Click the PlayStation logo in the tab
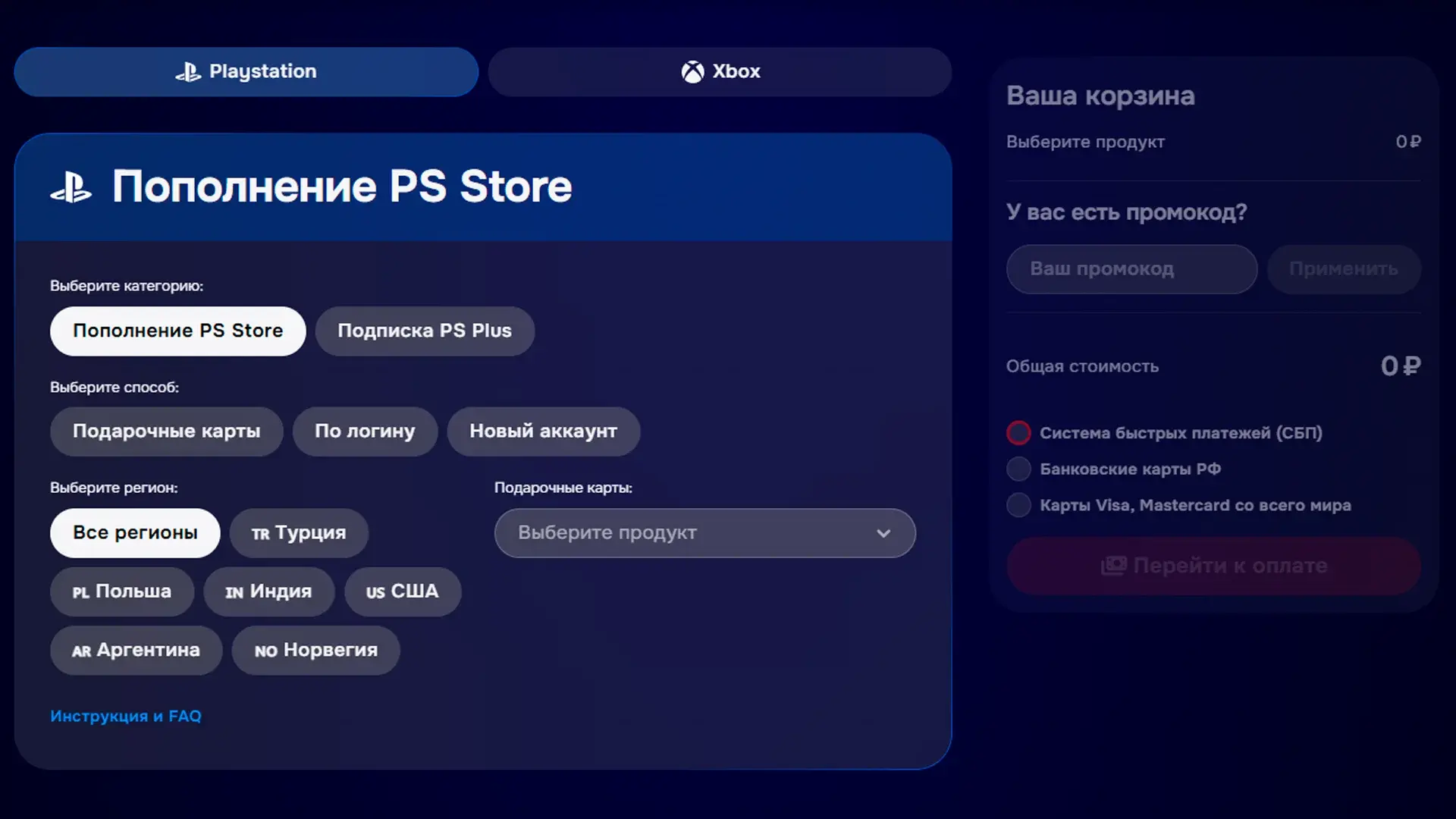1456x819 pixels. [188, 72]
